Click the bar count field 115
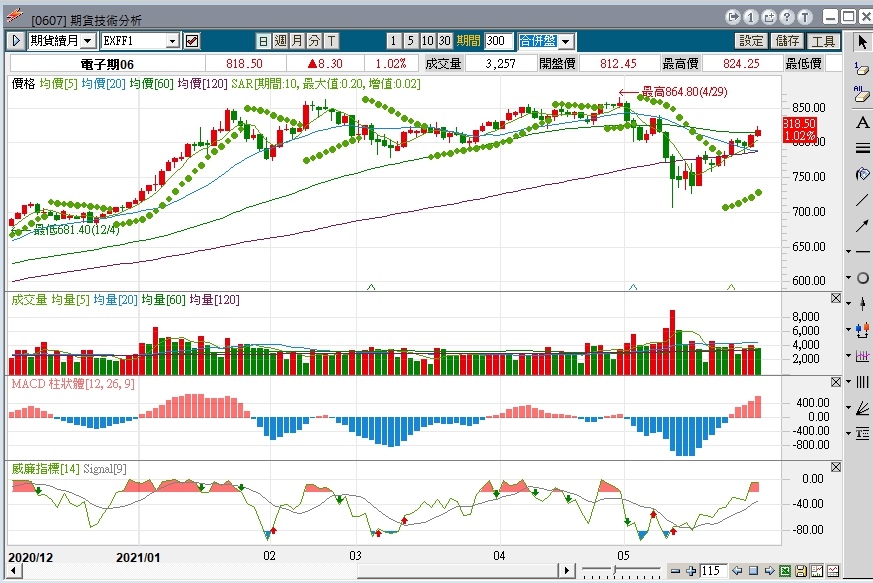Screen dimensions: 873x583 (713, 571)
